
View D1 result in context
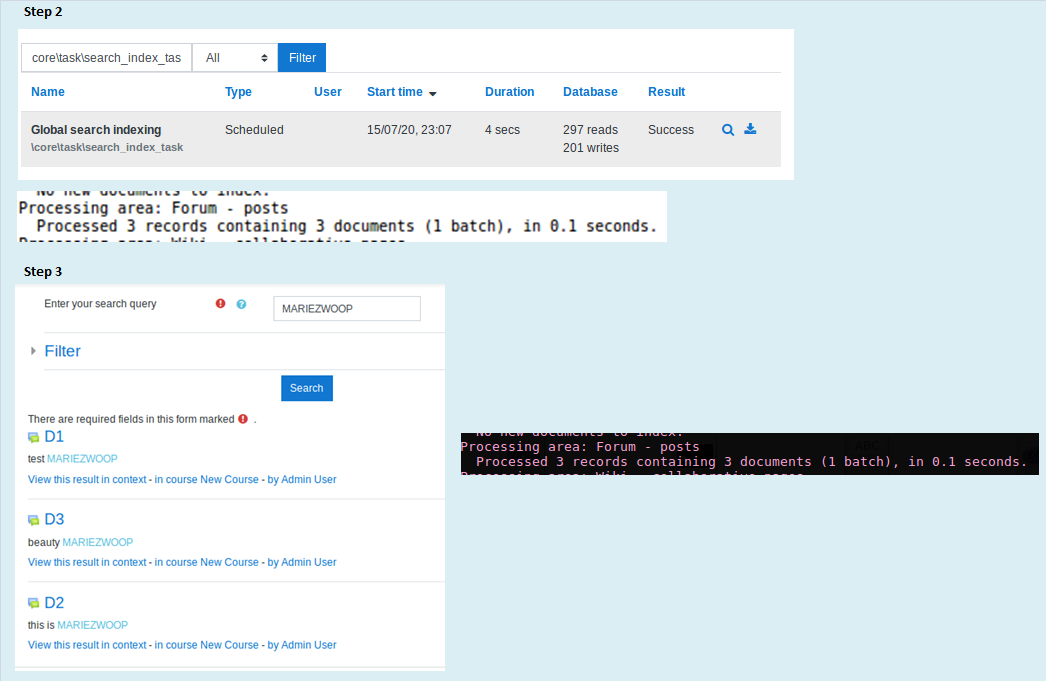pyautogui.click(x=87, y=480)
